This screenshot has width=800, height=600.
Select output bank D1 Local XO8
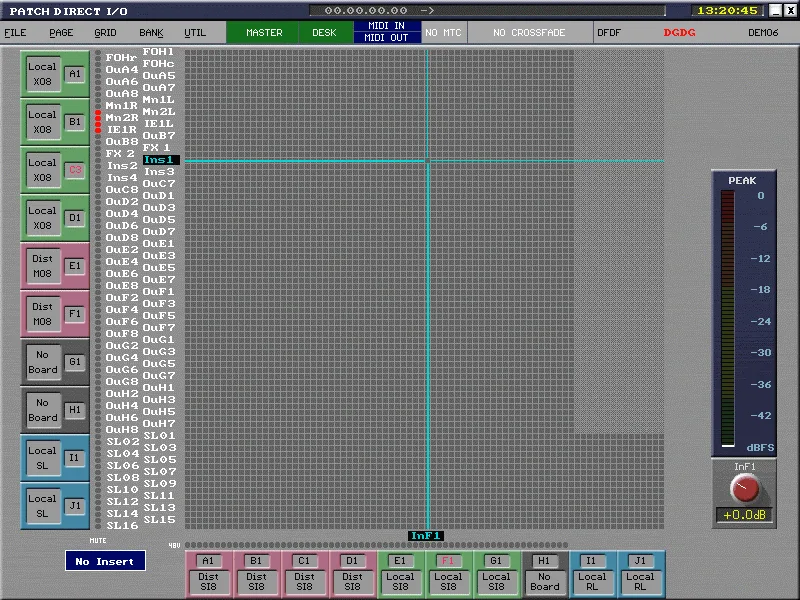[55, 218]
